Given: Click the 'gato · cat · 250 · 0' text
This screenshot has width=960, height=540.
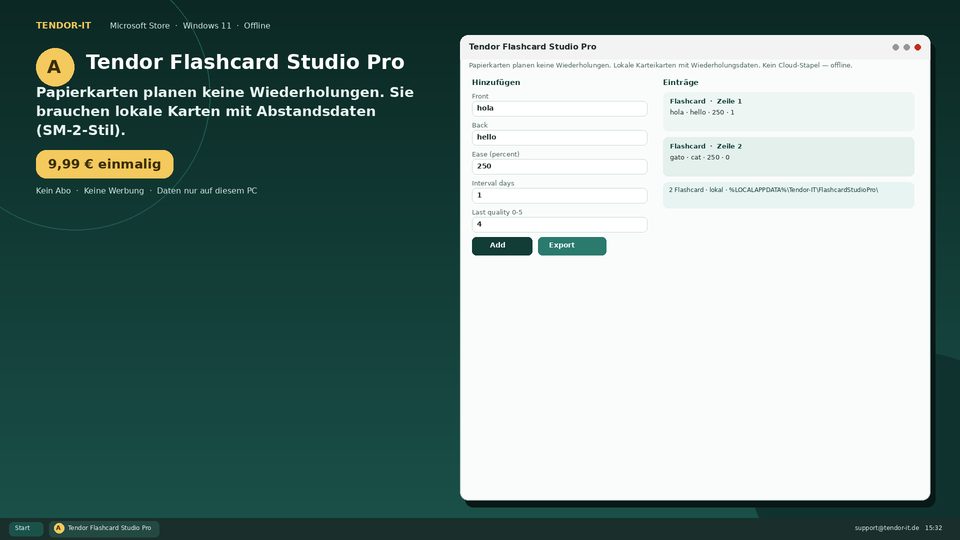Looking at the screenshot, I should point(699,157).
